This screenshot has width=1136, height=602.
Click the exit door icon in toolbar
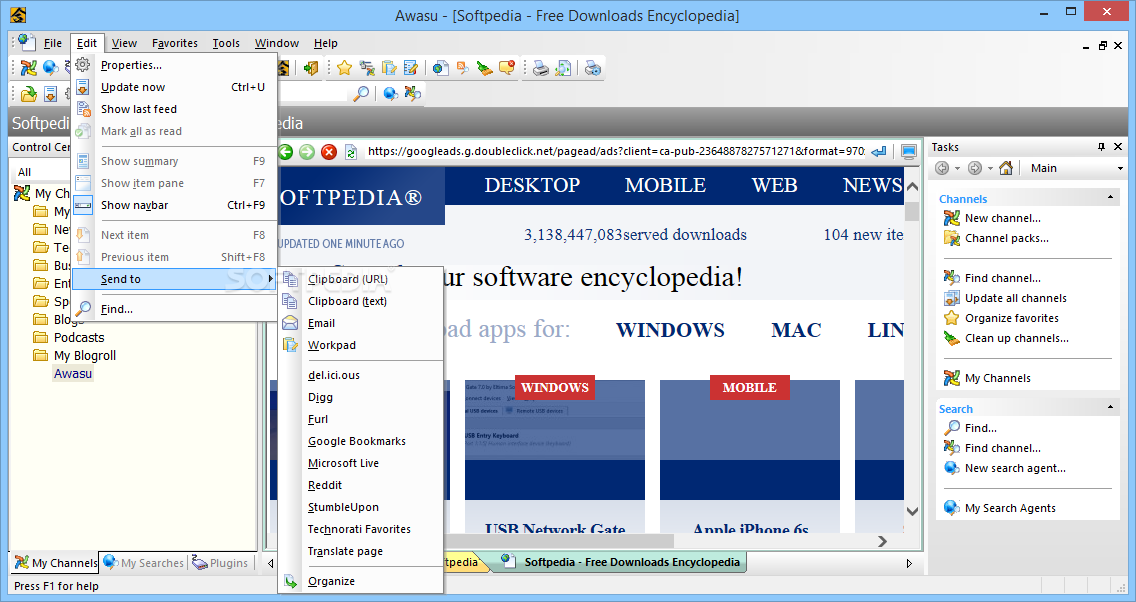[x=311, y=68]
